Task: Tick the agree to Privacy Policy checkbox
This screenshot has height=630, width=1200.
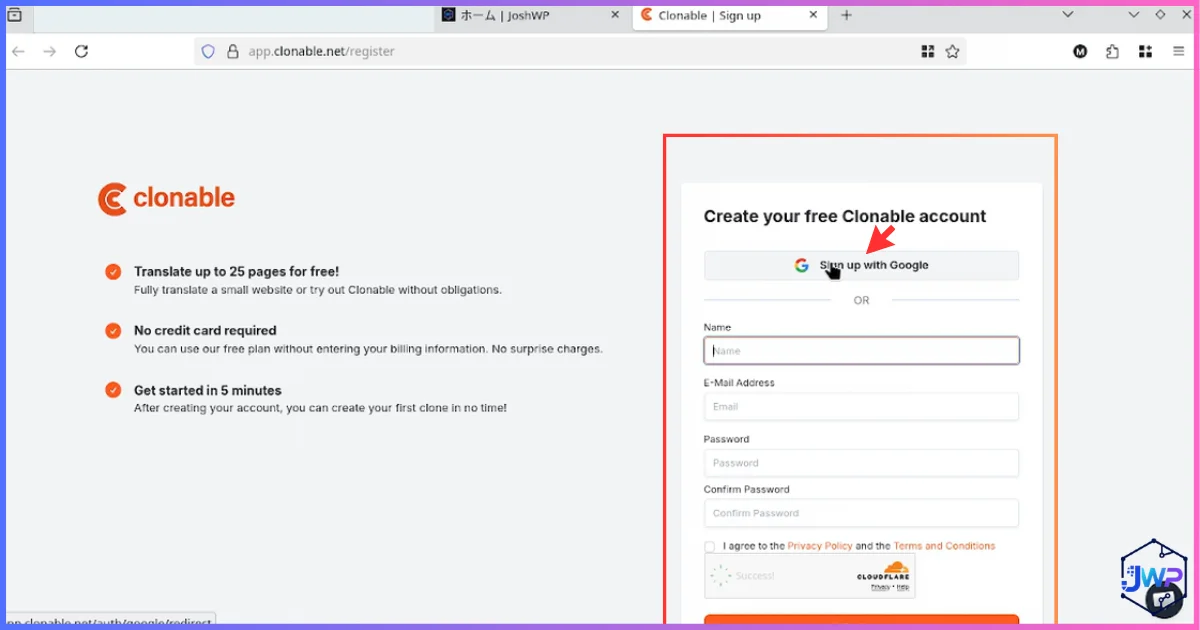Action: click(710, 547)
